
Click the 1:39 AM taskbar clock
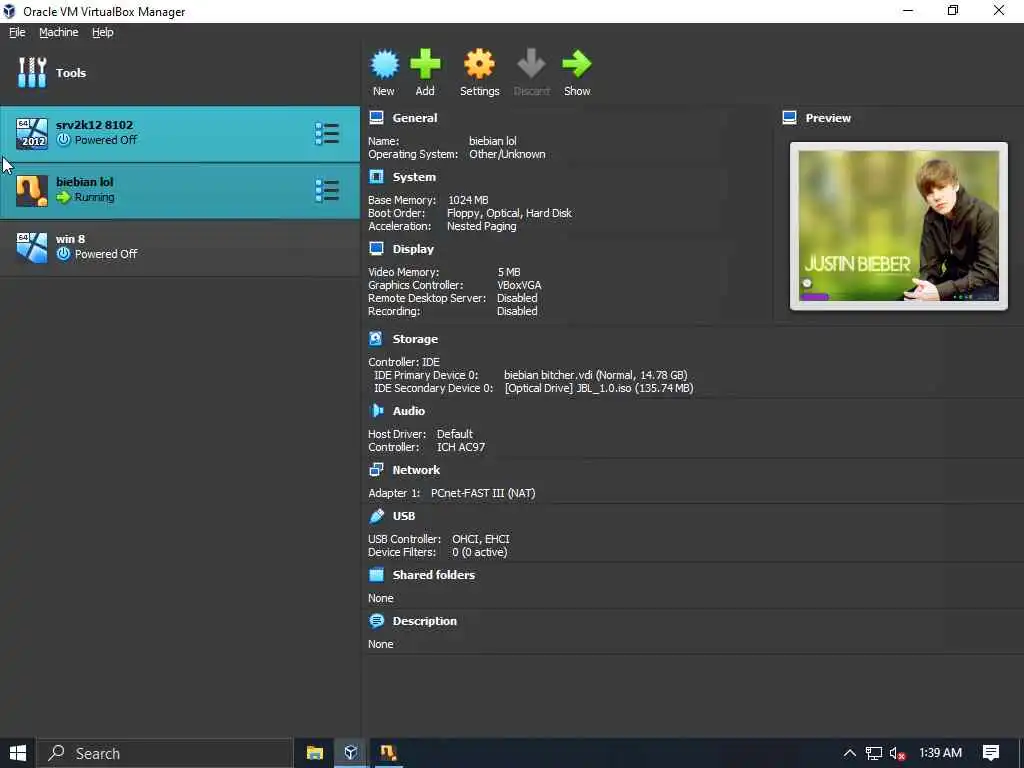pos(940,753)
